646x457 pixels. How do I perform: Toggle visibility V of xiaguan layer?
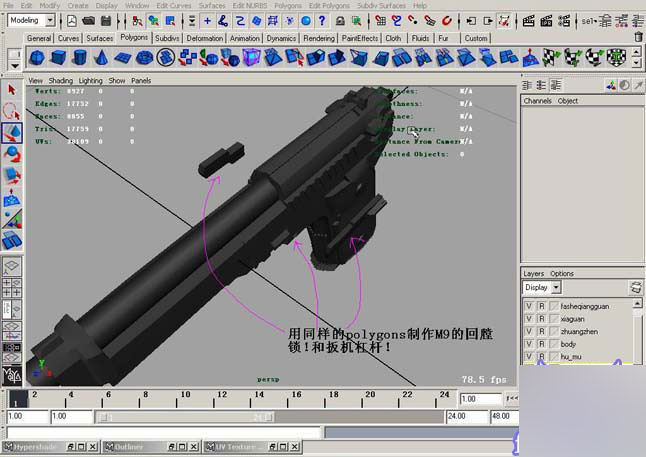[529, 319]
